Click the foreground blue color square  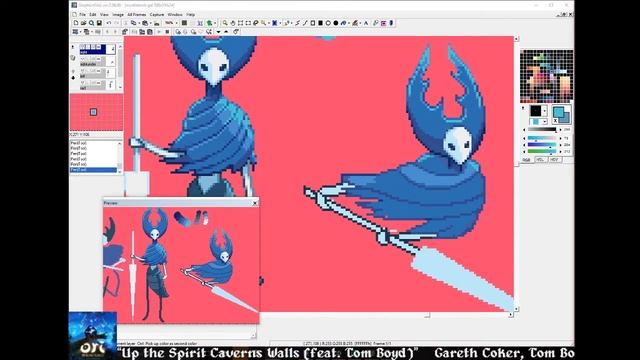[558, 111]
